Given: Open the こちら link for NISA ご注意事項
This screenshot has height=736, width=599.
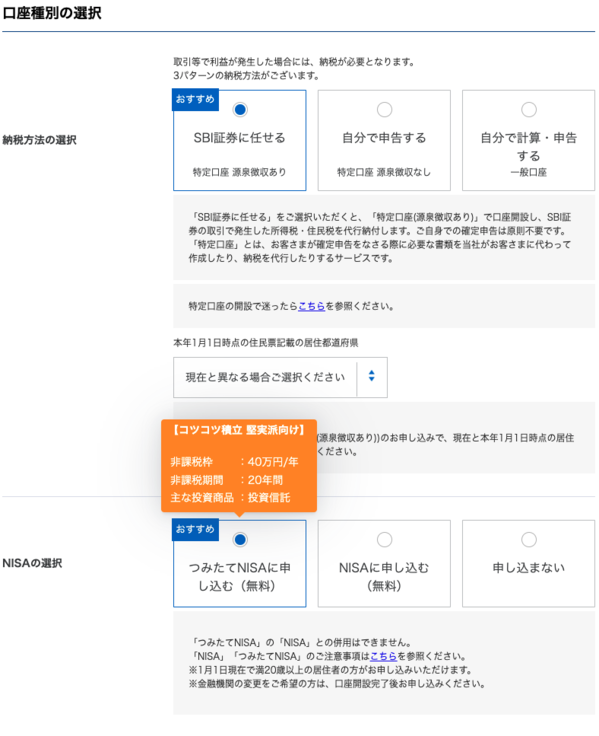Looking at the screenshot, I should (384, 656).
